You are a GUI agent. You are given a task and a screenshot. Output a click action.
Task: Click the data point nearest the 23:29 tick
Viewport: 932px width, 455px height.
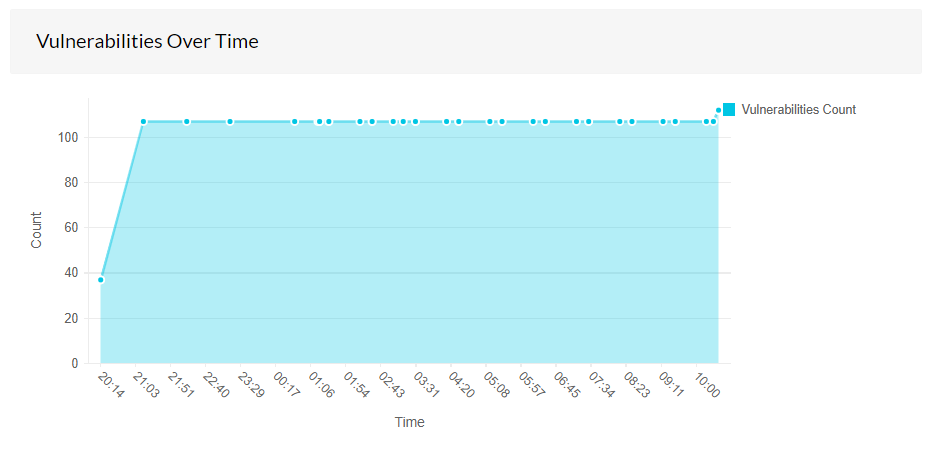(x=230, y=121)
